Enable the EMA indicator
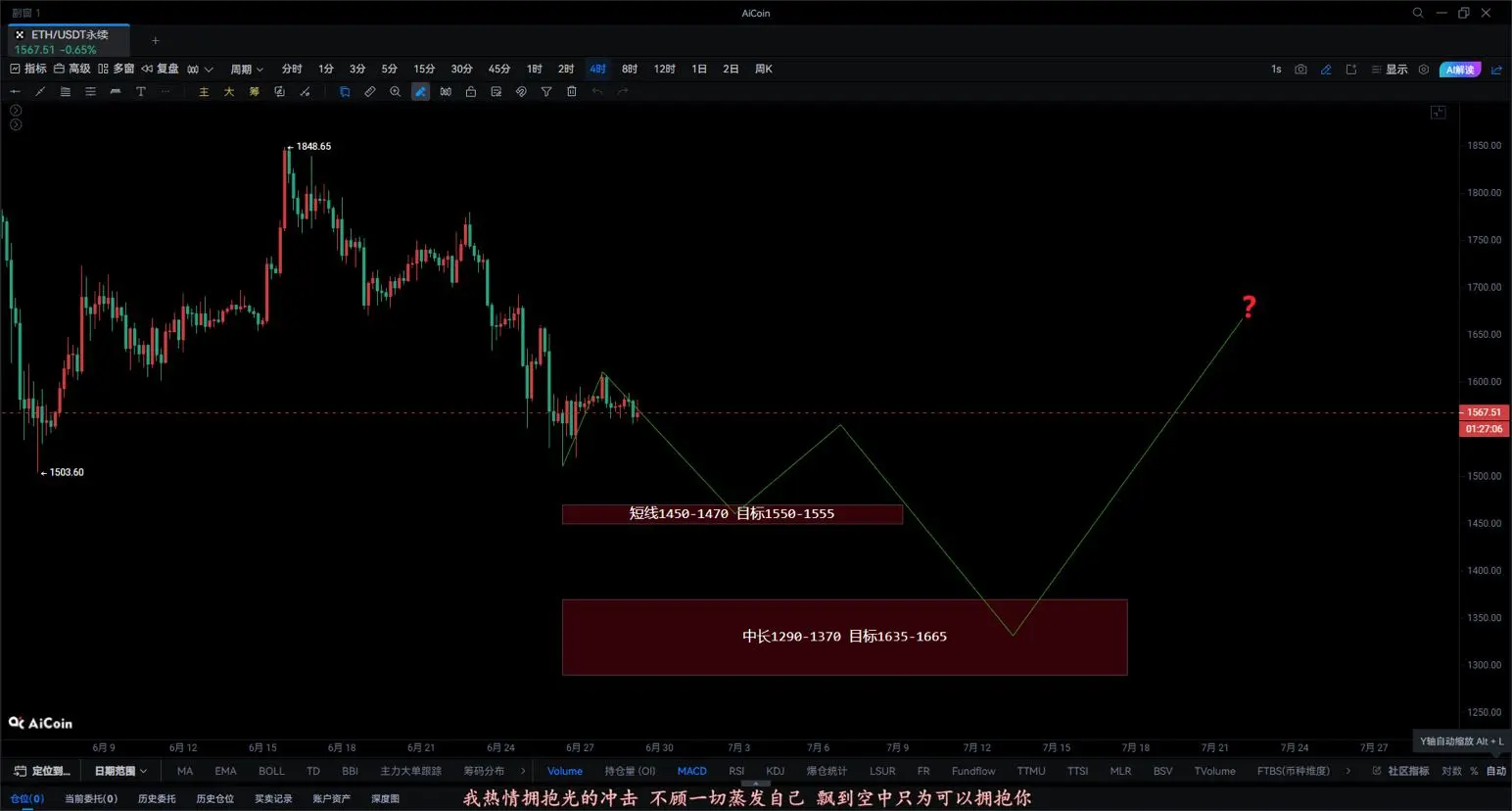This screenshot has height=811, width=1512. point(226,772)
